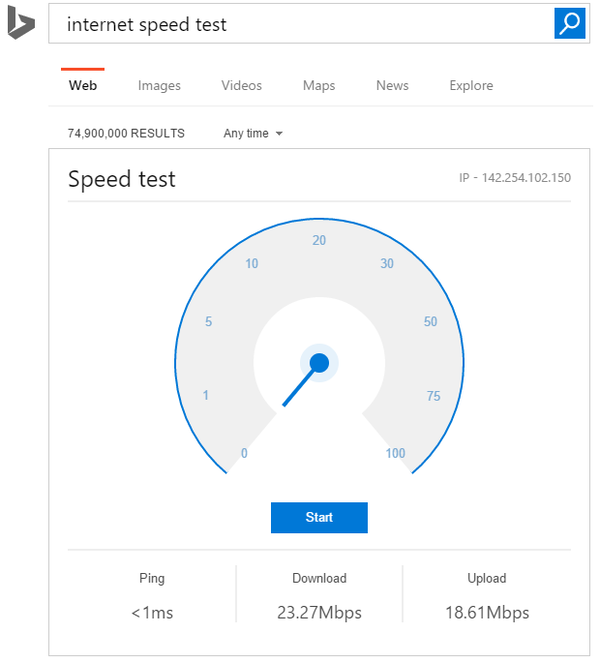Expand the Any time filter dropdown
The height and width of the screenshot is (663, 600).
pos(253,133)
